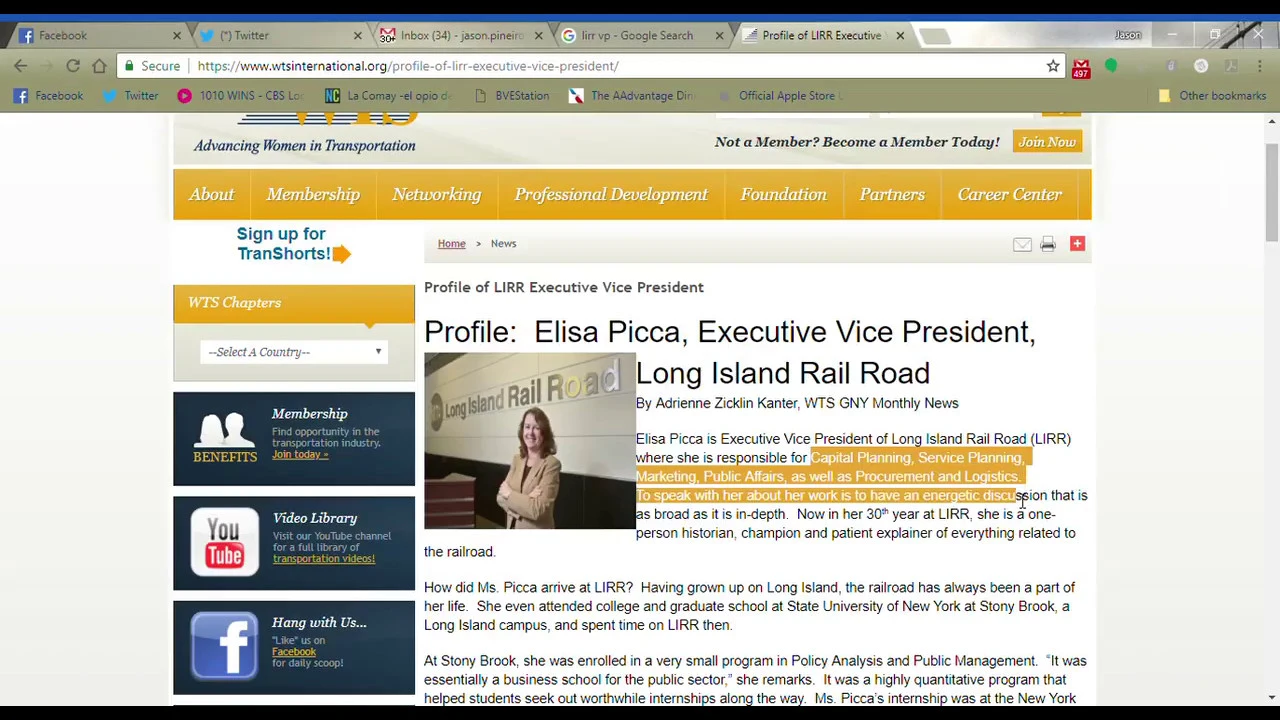Switch to the Gmail Inbox tab
The width and height of the screenshot is (1280, 720).
point(460,36)
